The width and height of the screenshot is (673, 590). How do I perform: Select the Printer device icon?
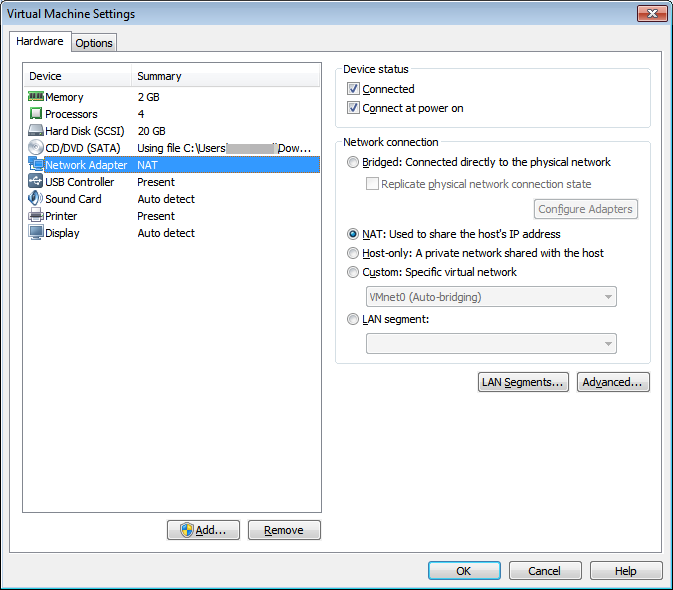[36, 216]
